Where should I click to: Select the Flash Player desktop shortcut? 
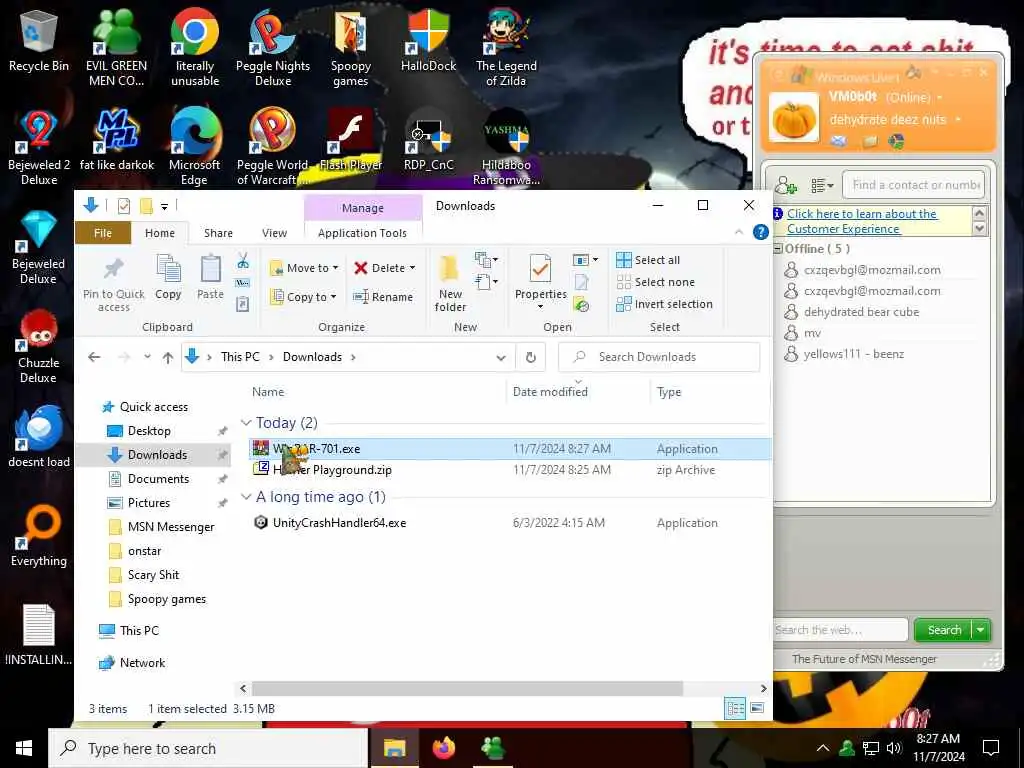pos(351,140)
